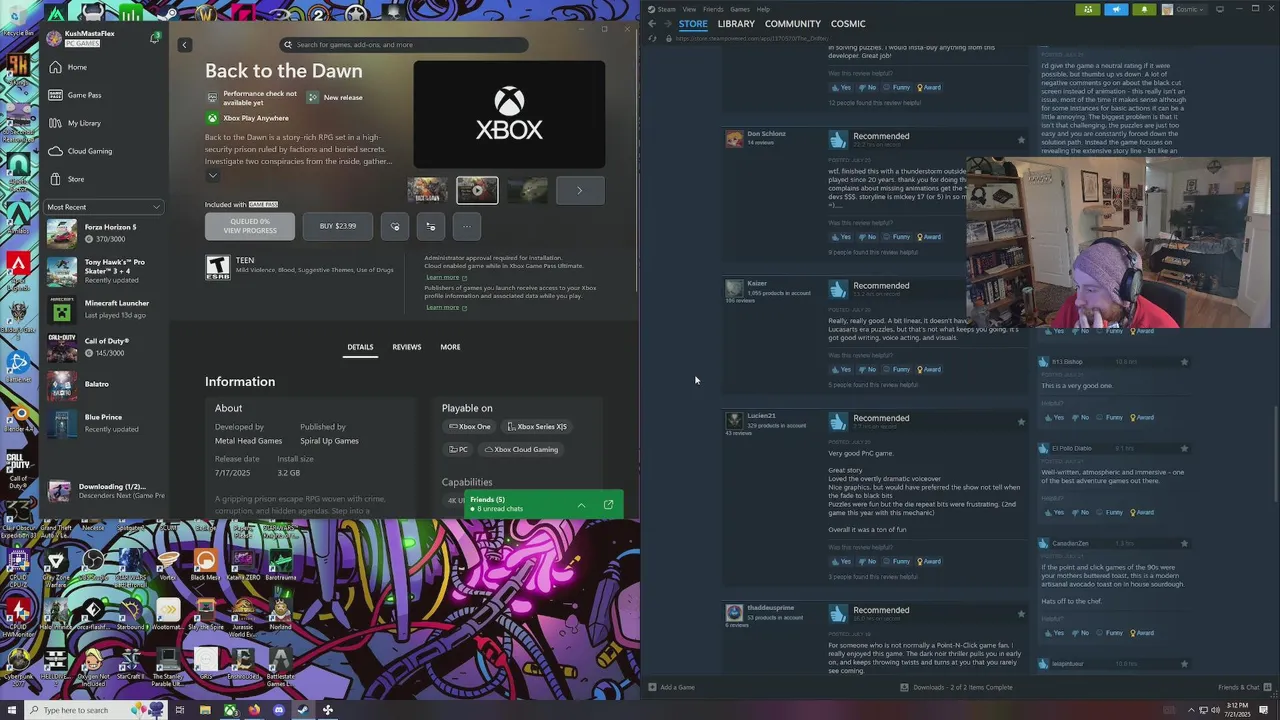Open Xbox app icon in taskbar

pos(230,710)
